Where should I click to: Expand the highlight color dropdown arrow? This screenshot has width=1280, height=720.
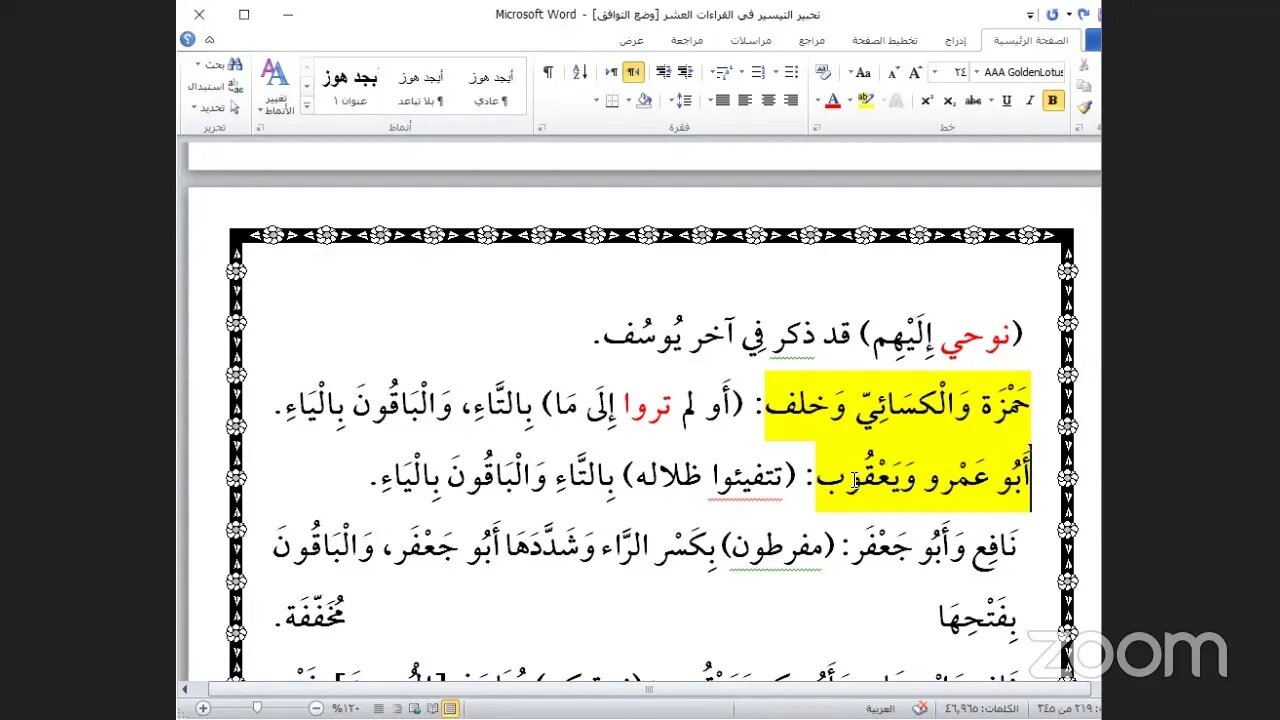coord(849,100)
